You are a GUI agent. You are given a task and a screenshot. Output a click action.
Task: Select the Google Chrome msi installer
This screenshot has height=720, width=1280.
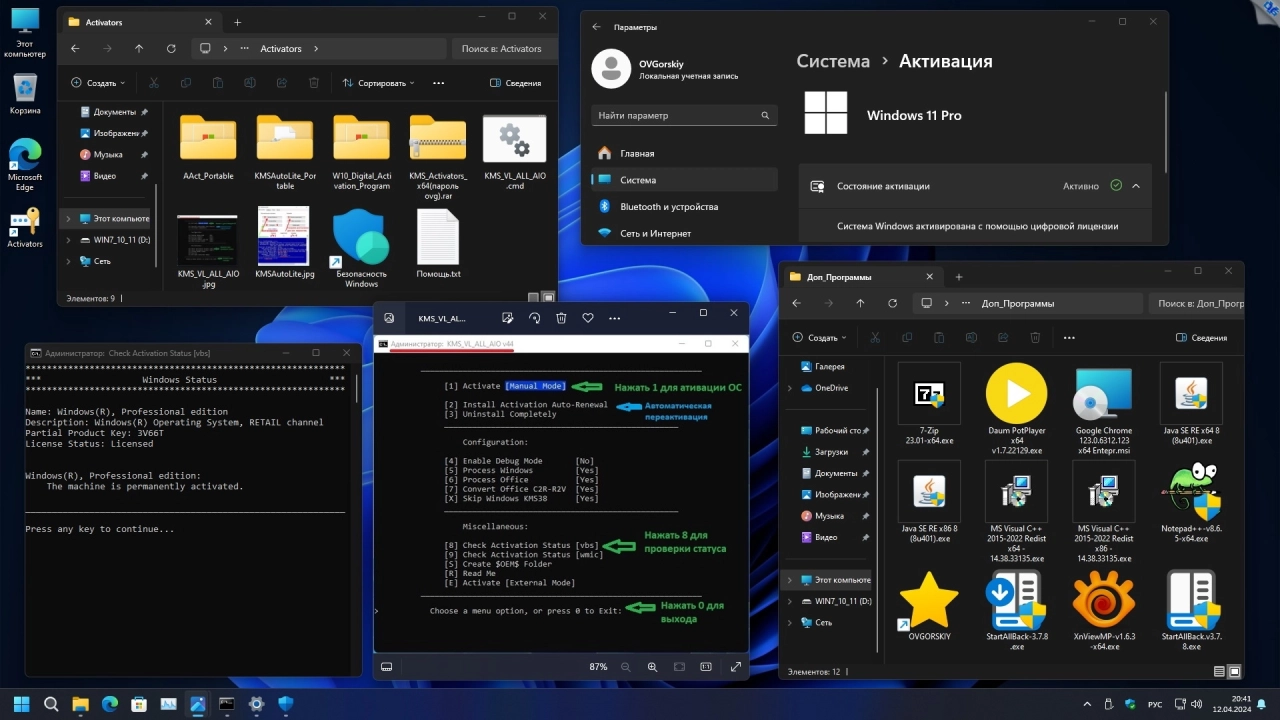click(x=1104, y=411)
